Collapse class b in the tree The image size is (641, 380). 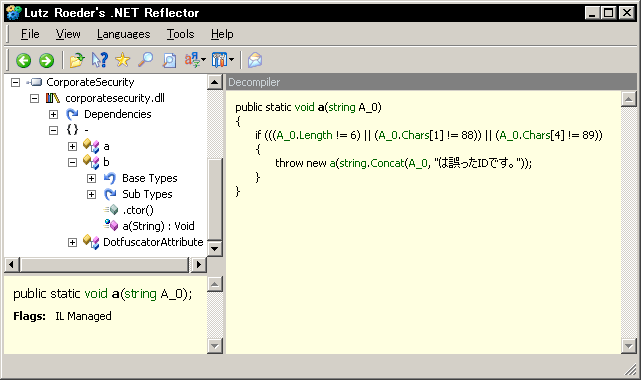[x=72, y=162]
